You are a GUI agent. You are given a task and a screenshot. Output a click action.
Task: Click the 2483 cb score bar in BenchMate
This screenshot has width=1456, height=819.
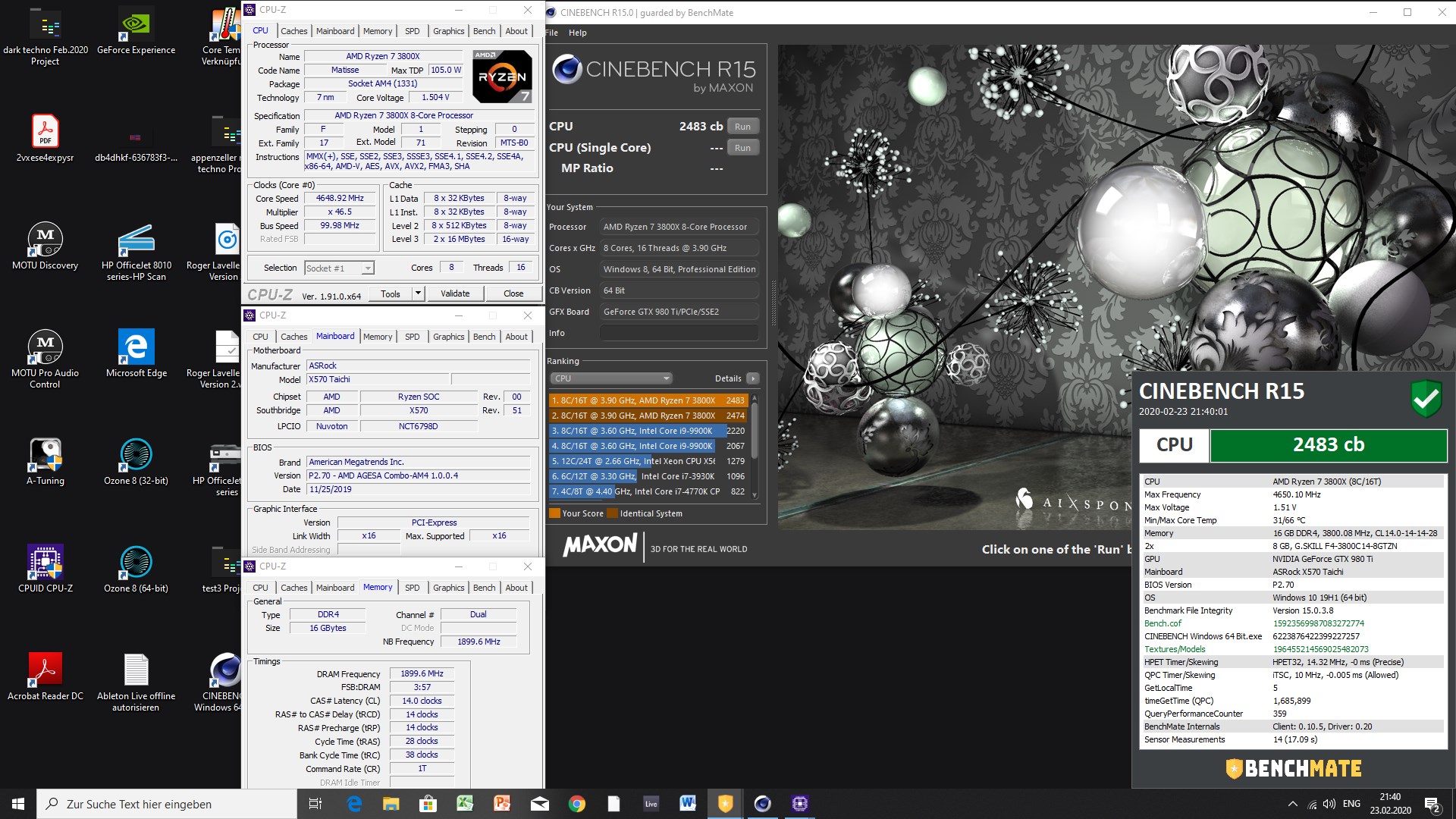(x=1329, y=445)
